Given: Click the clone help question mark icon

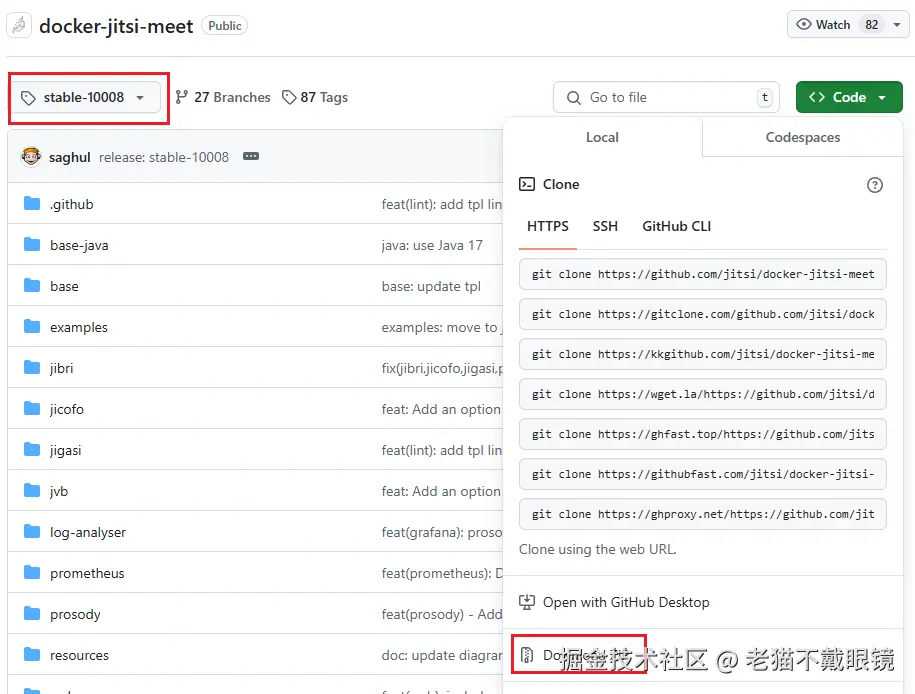Looking at the screenshot, I should (874, 185).
